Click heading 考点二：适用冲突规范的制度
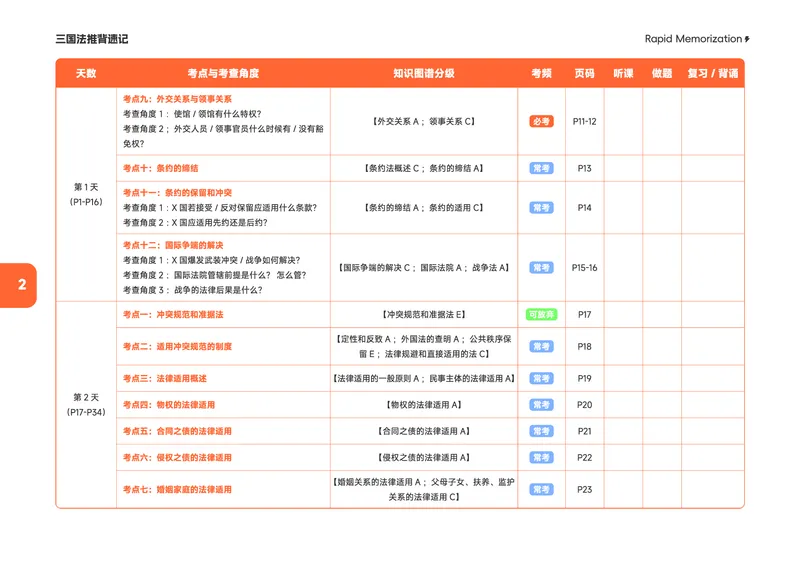The width and height of the screenshot is (800, 571). pyautogui.click(x=177, y=346)
